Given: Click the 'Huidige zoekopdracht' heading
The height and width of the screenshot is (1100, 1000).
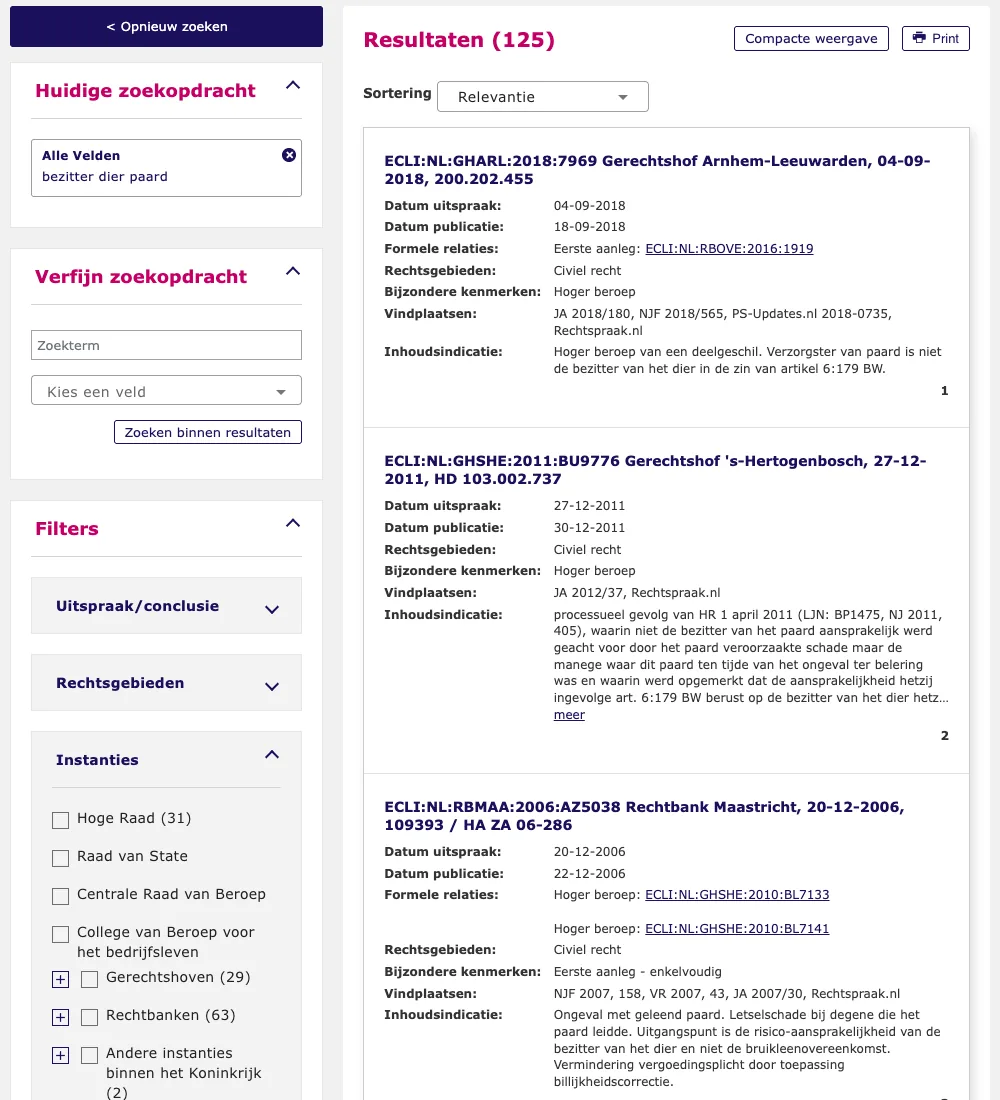Looking at the screenshot, I should click(x=145, y=90).
